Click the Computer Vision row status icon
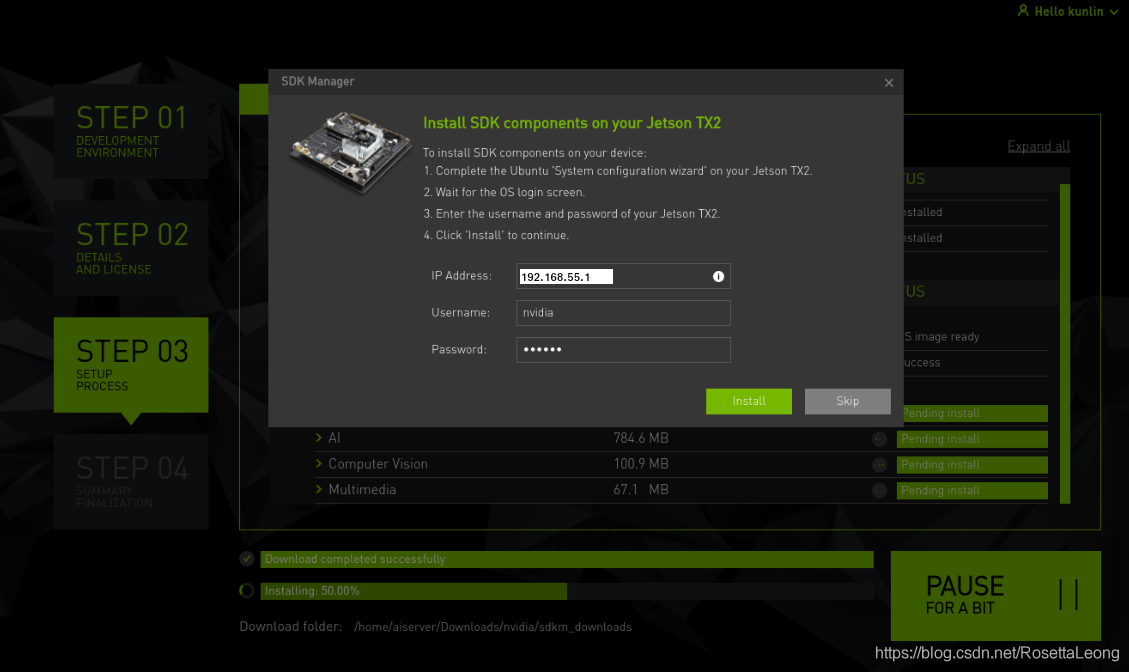This screenshot has height=672, width=1129. tap(879, 465)
